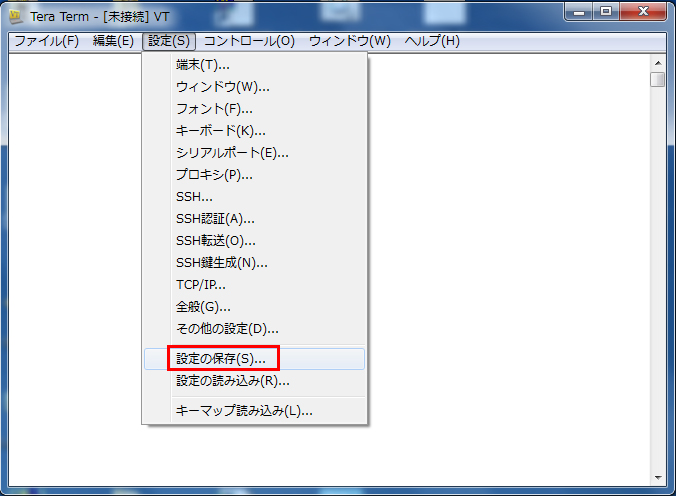Click 設定の保存(S)... to save setup
Viewport: 676px width, 496px height.
point(221,358)
